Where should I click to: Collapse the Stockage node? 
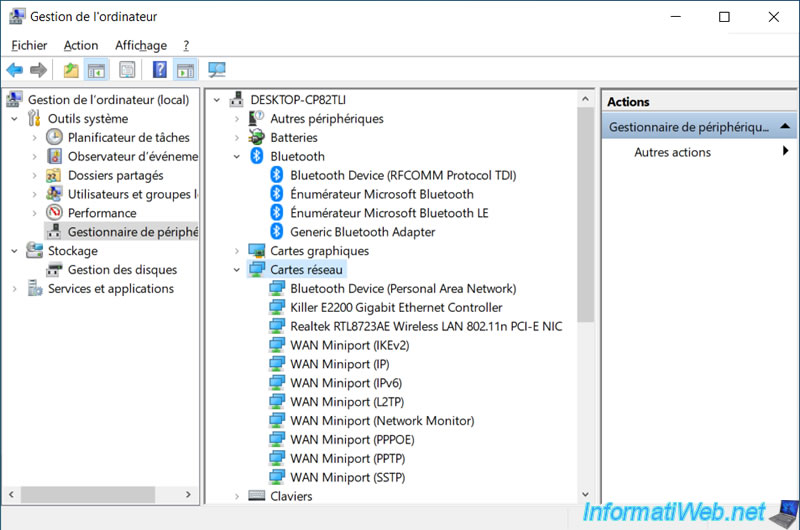point(14,251)
